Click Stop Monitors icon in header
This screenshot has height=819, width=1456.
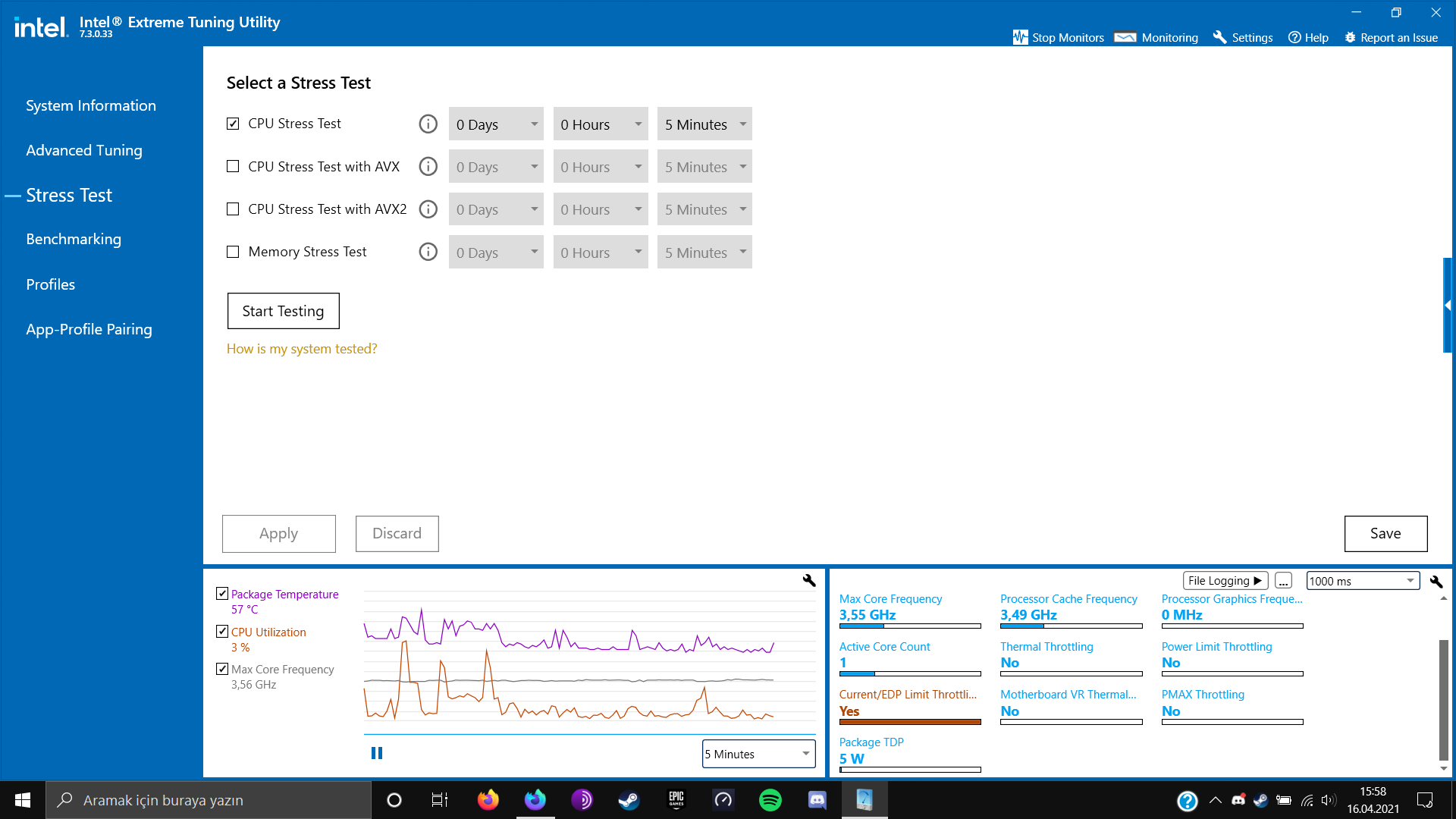click(1020, 37)
